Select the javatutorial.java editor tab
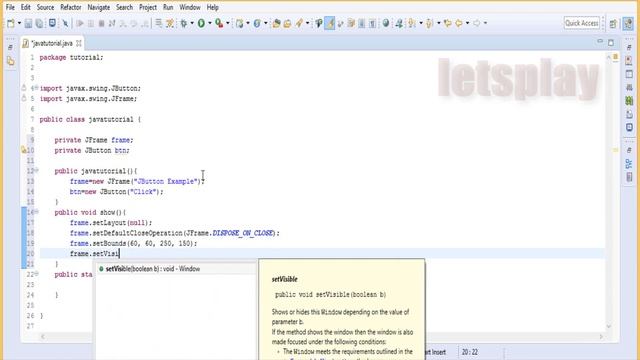Screen dimensions: 640x360 (51, 43)
